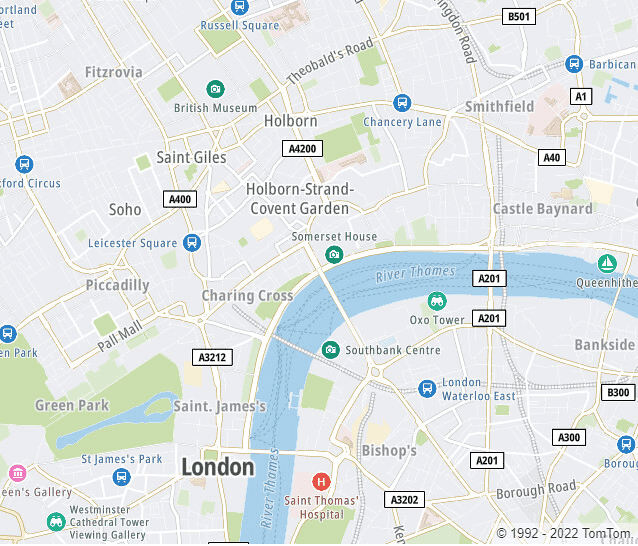638x546 pixels.
Task: Click the A4200 road shield
Action: 302,149
